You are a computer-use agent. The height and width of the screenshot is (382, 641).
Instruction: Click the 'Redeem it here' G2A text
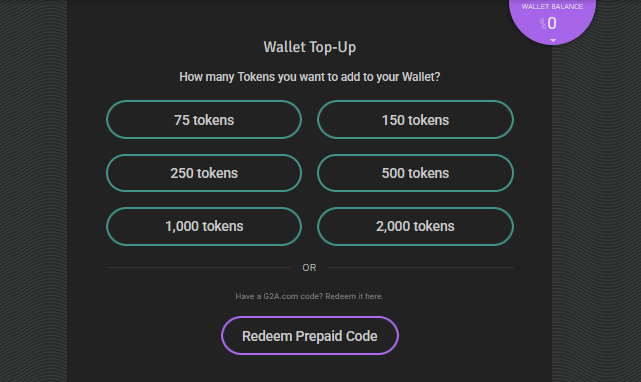(x=354, y=296)
